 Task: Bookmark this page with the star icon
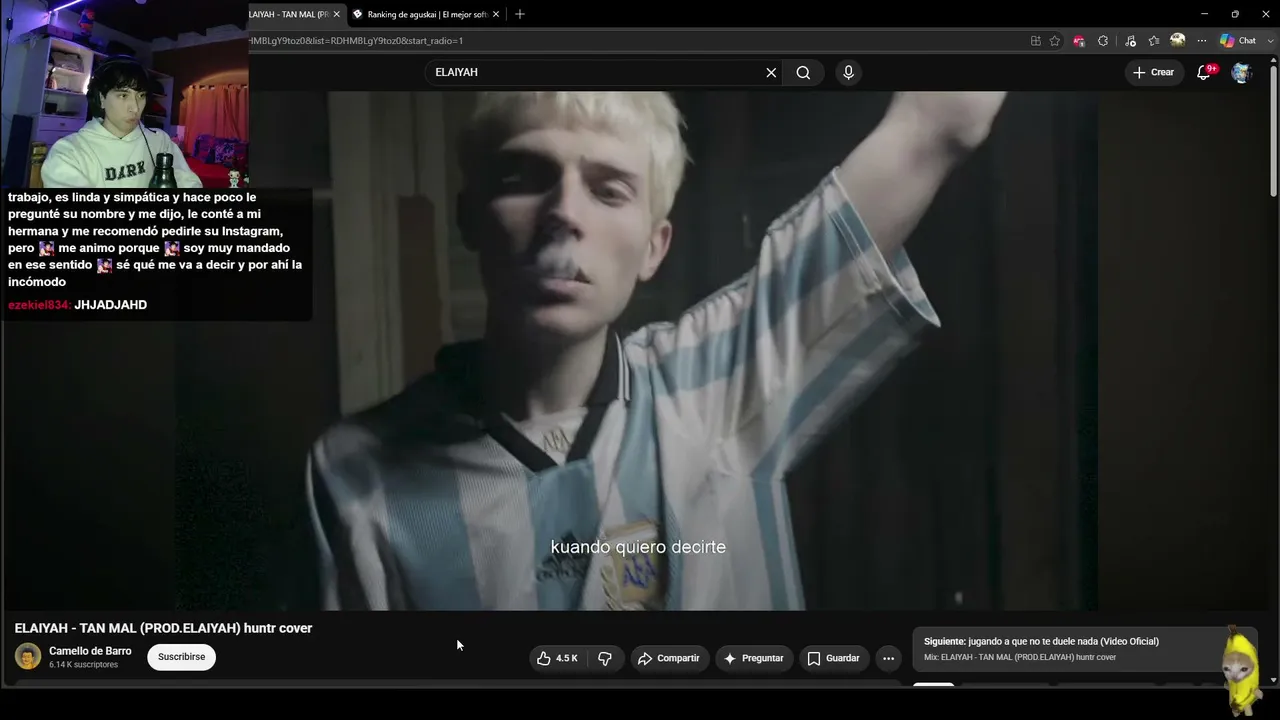click(x=1055, y=41)
